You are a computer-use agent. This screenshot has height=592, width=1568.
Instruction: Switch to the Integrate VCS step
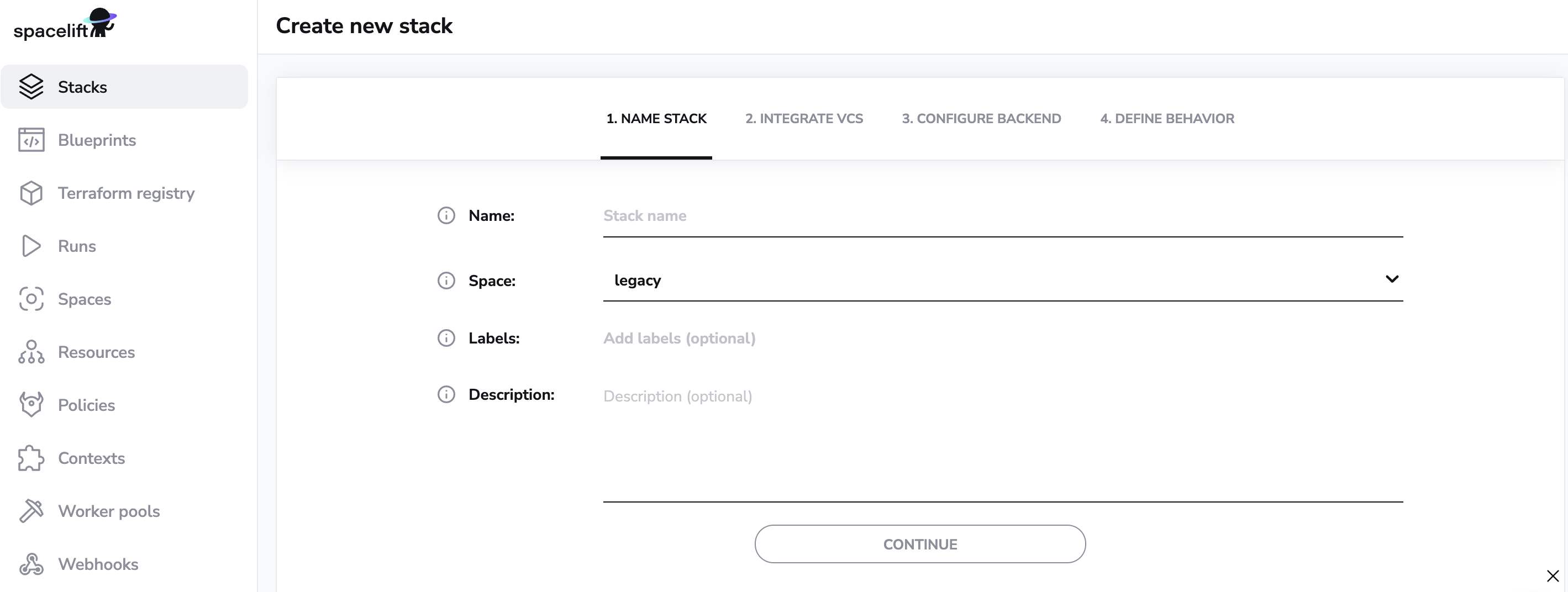click(803, 119)
